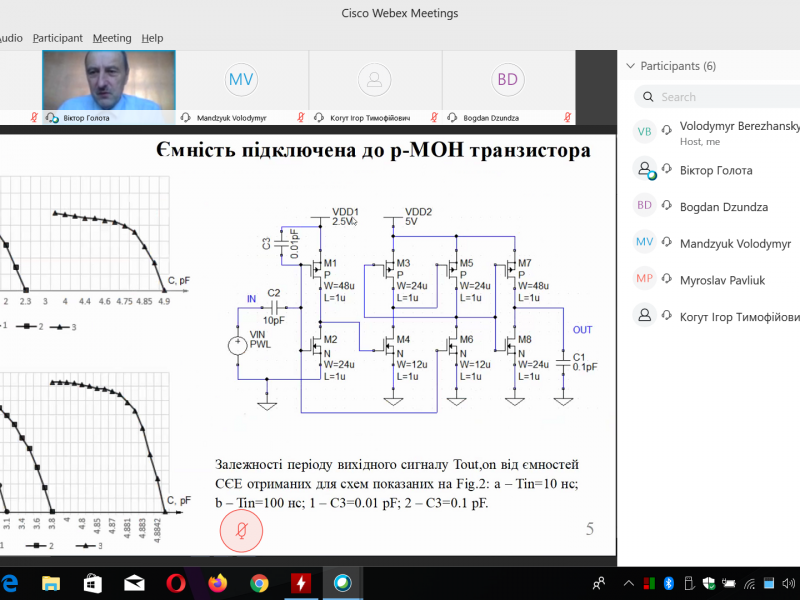Click Mandzyuk Volodymyr's MV avatar tile

(x=241, y=80)
